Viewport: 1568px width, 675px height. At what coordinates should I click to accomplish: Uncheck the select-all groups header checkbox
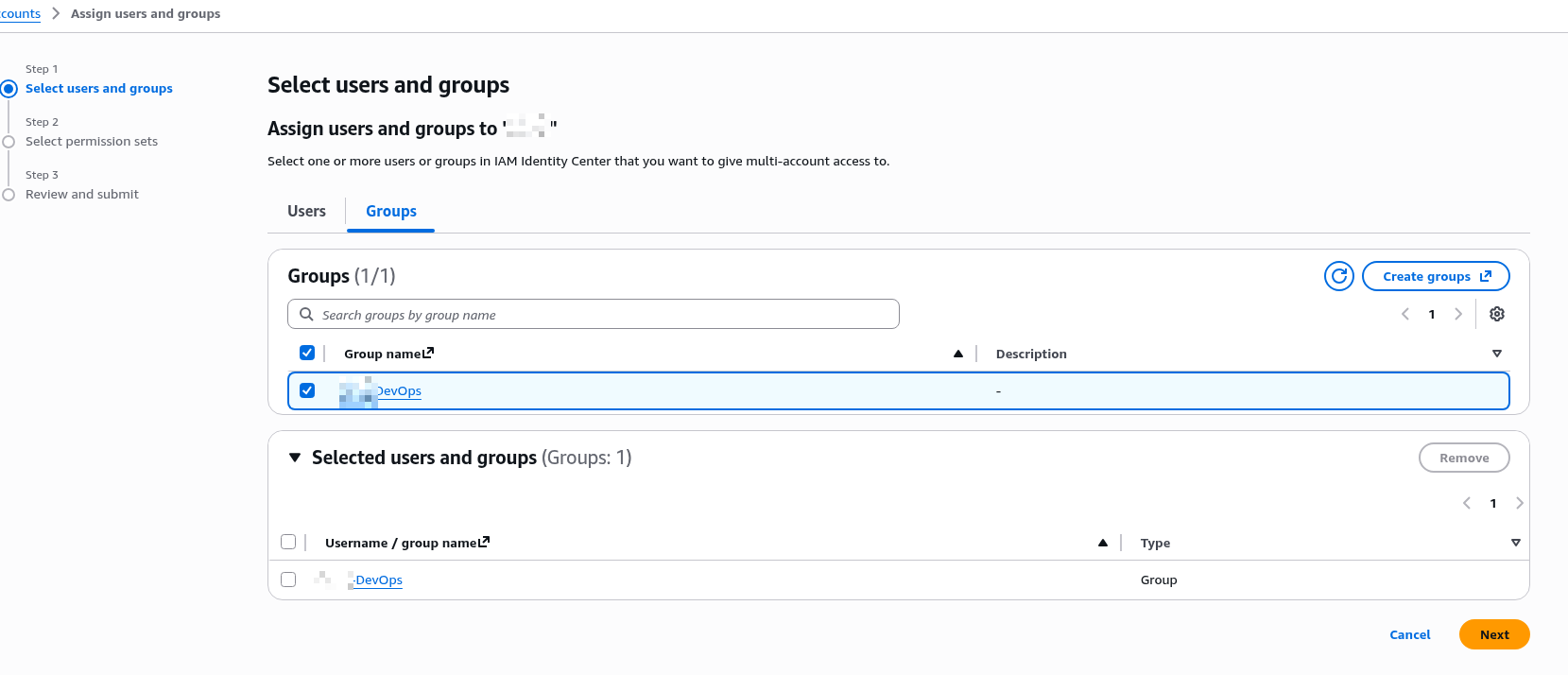click(x=307, y=353)
